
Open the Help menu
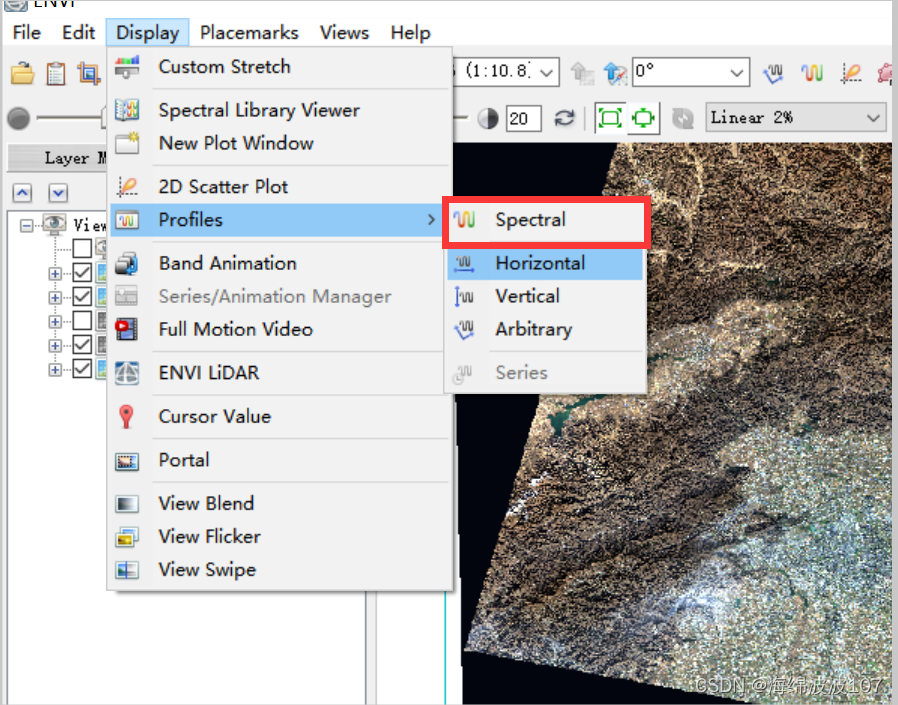(x=410, y=33)
